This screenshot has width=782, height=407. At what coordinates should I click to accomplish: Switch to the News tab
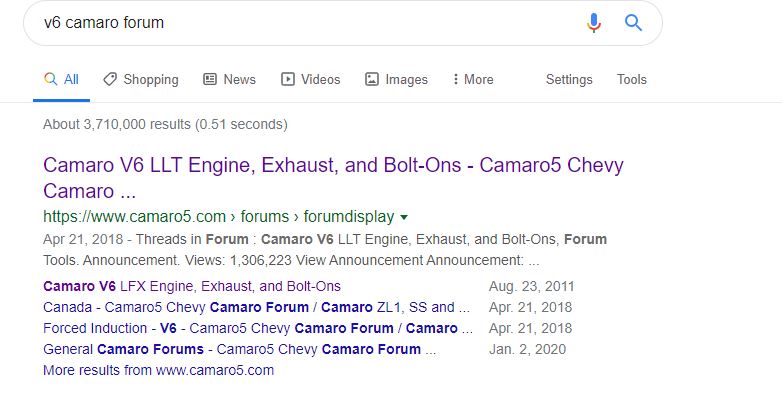coord(229,79)
